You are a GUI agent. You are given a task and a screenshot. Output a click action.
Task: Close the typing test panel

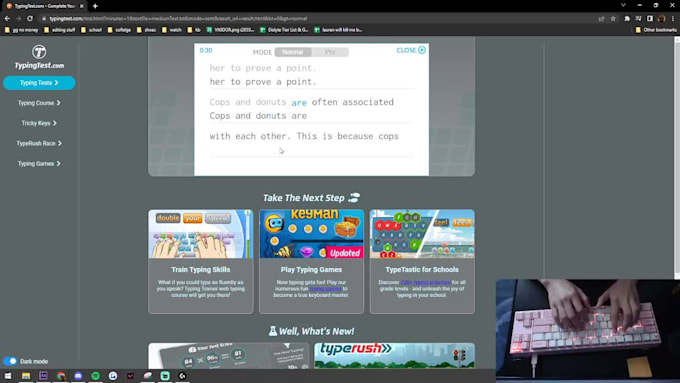coord(411,50)
